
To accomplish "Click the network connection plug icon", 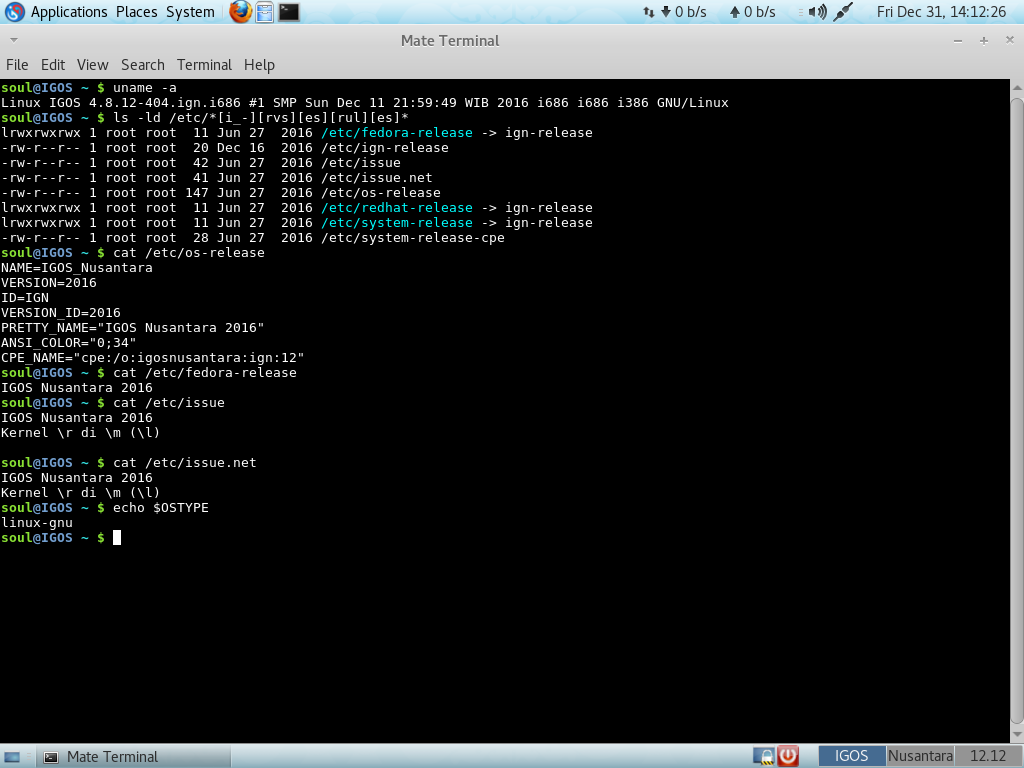I will (x=842, y=12).
